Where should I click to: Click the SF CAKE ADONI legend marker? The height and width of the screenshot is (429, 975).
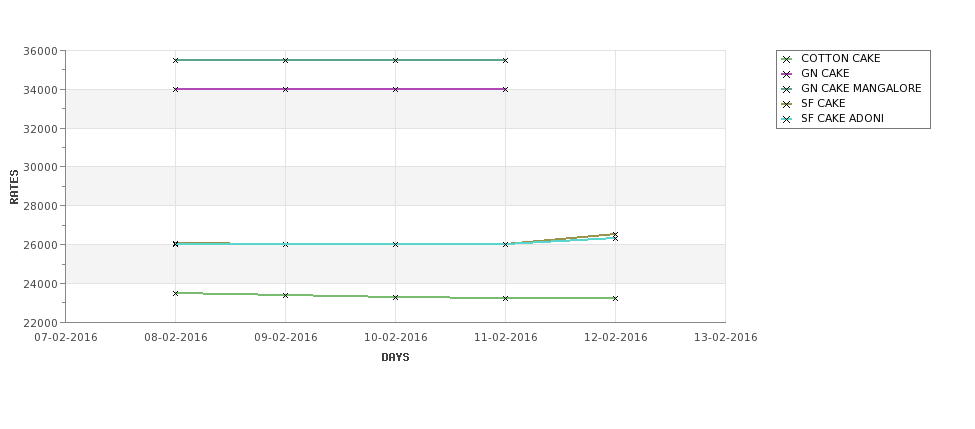(787, 119)
